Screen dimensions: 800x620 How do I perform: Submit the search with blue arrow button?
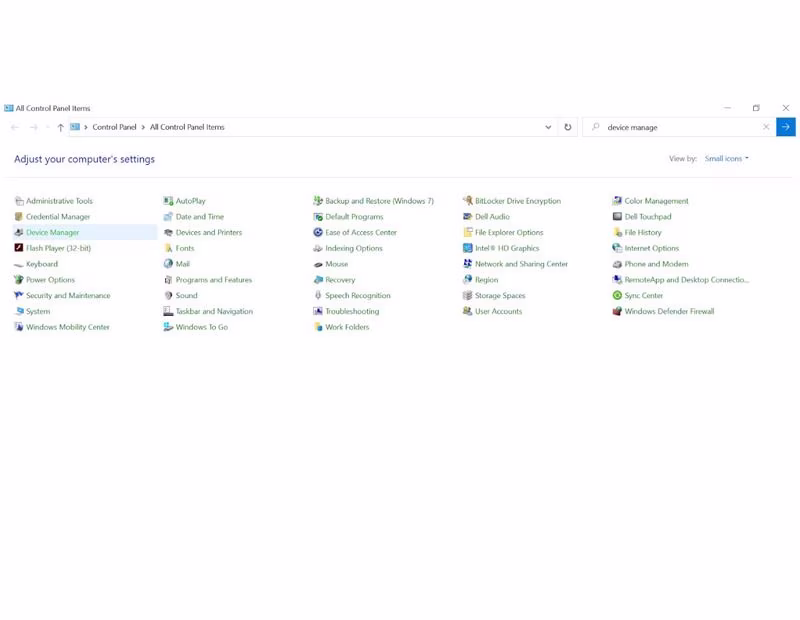[786, 127]
